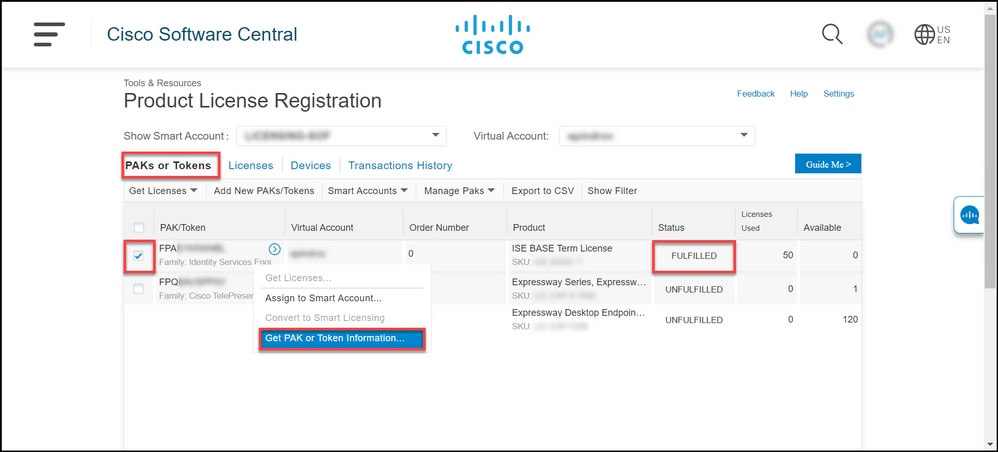Open the chat assistant bubble icon
The width and height of the screenshot is (998, 452).
tap(971, 215)
